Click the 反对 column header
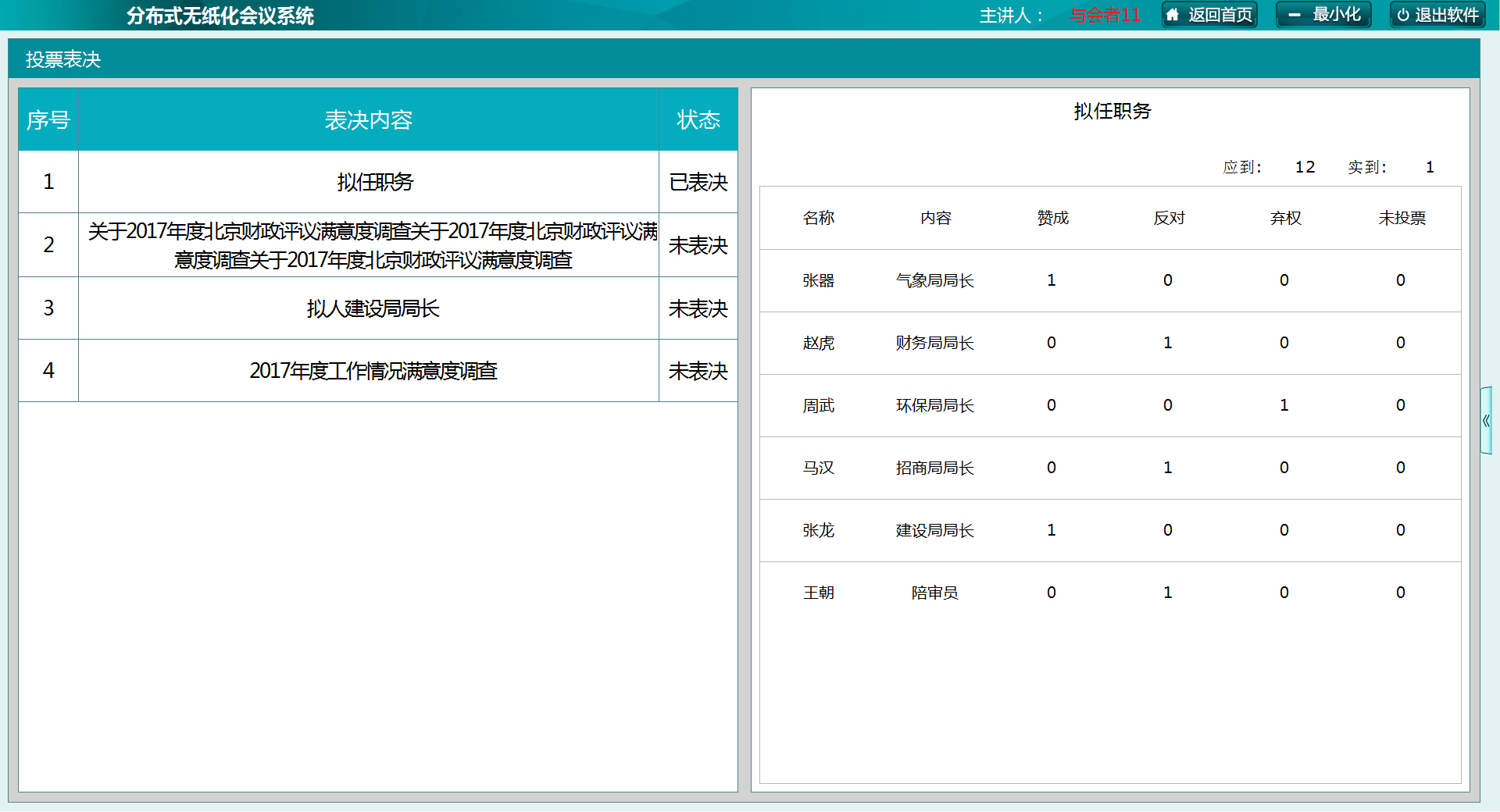1500x812 pixels. tap(1169, 218)
